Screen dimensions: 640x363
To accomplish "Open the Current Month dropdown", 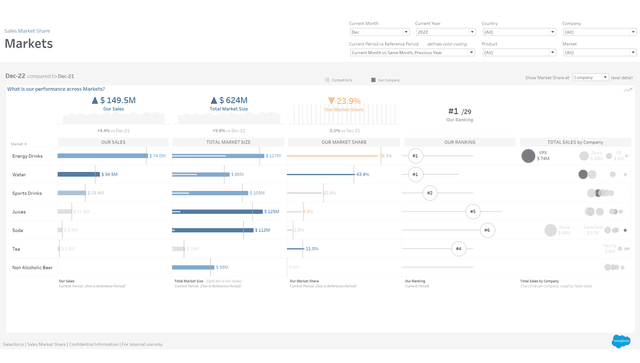I will tap(380, 32).
